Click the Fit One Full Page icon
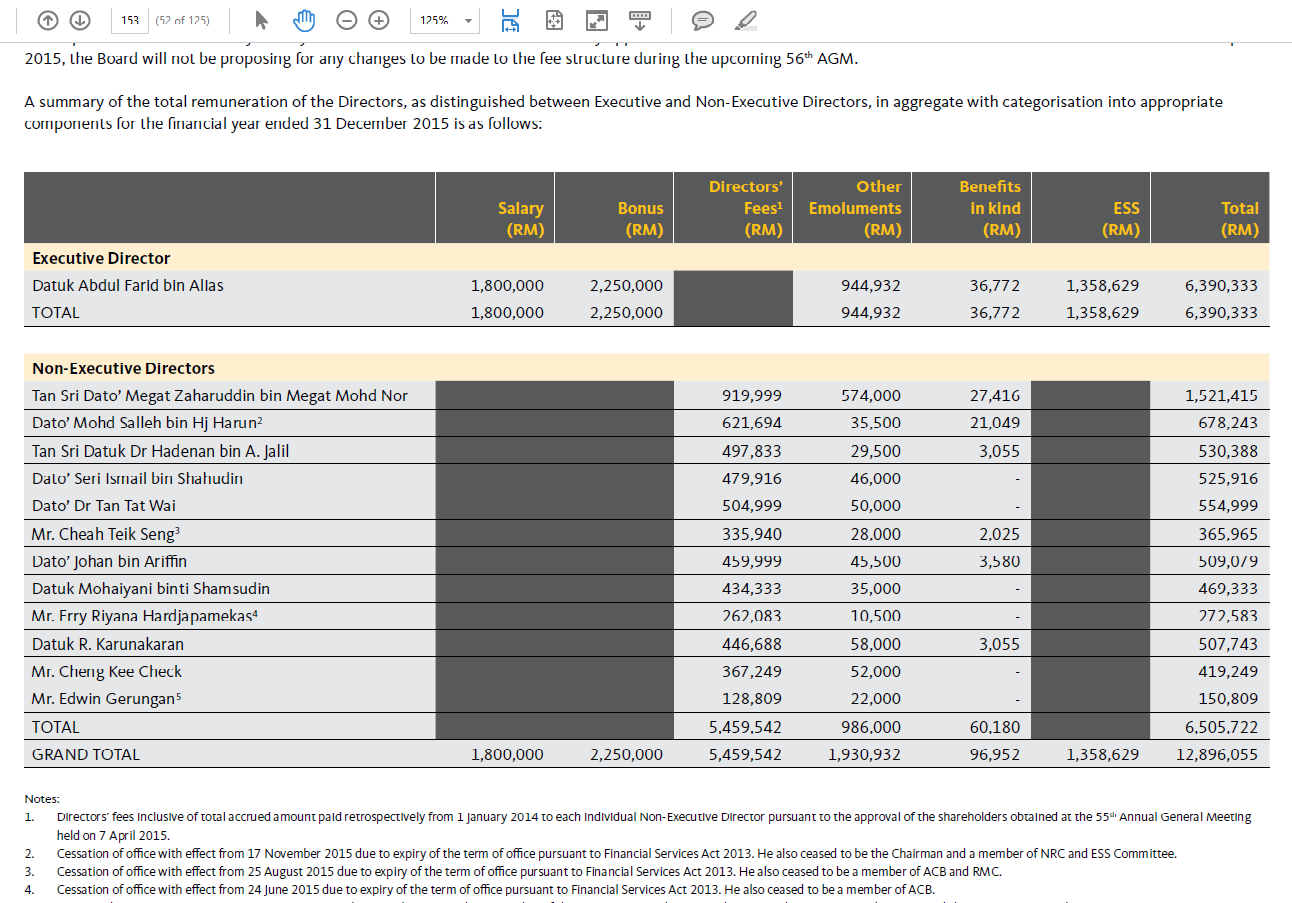Image resolution: width=1292 pixels, height=903 pixels. pyautogui.click(x=555, y=20)
